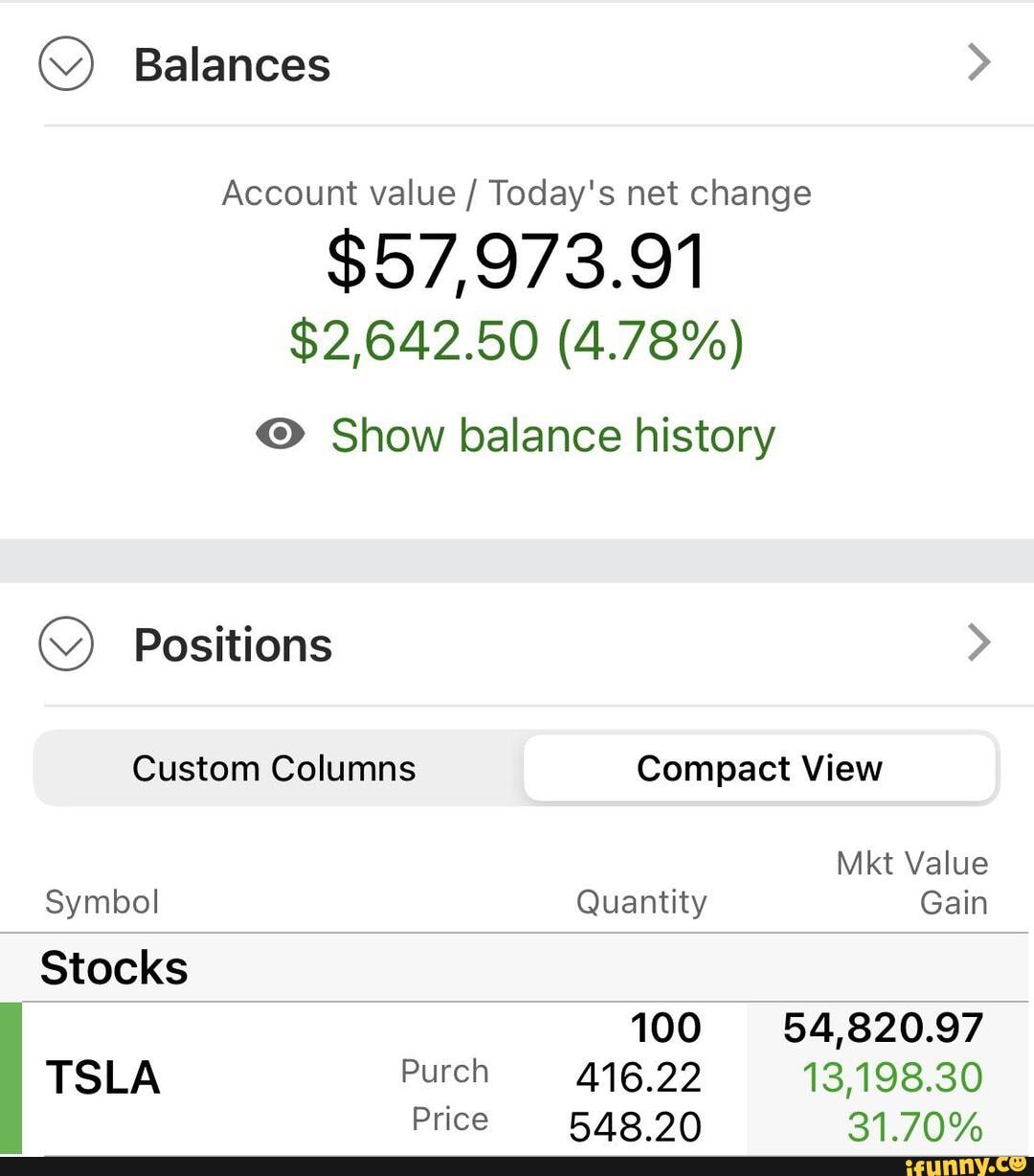Tap the Stocks group header
Screen dimensions: 1034x1176
tap(114, 967)
